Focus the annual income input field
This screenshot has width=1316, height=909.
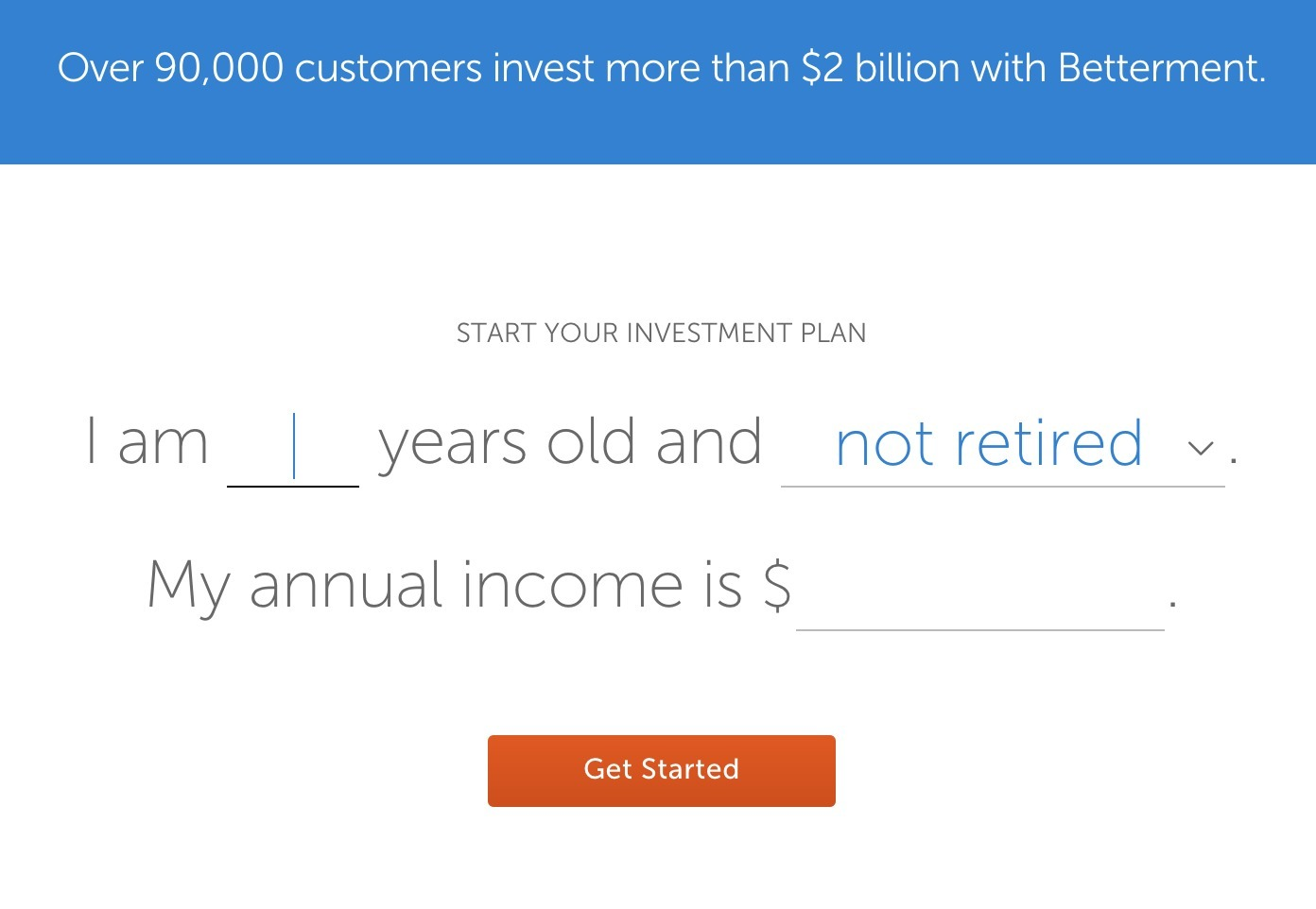tap(979, 591)
